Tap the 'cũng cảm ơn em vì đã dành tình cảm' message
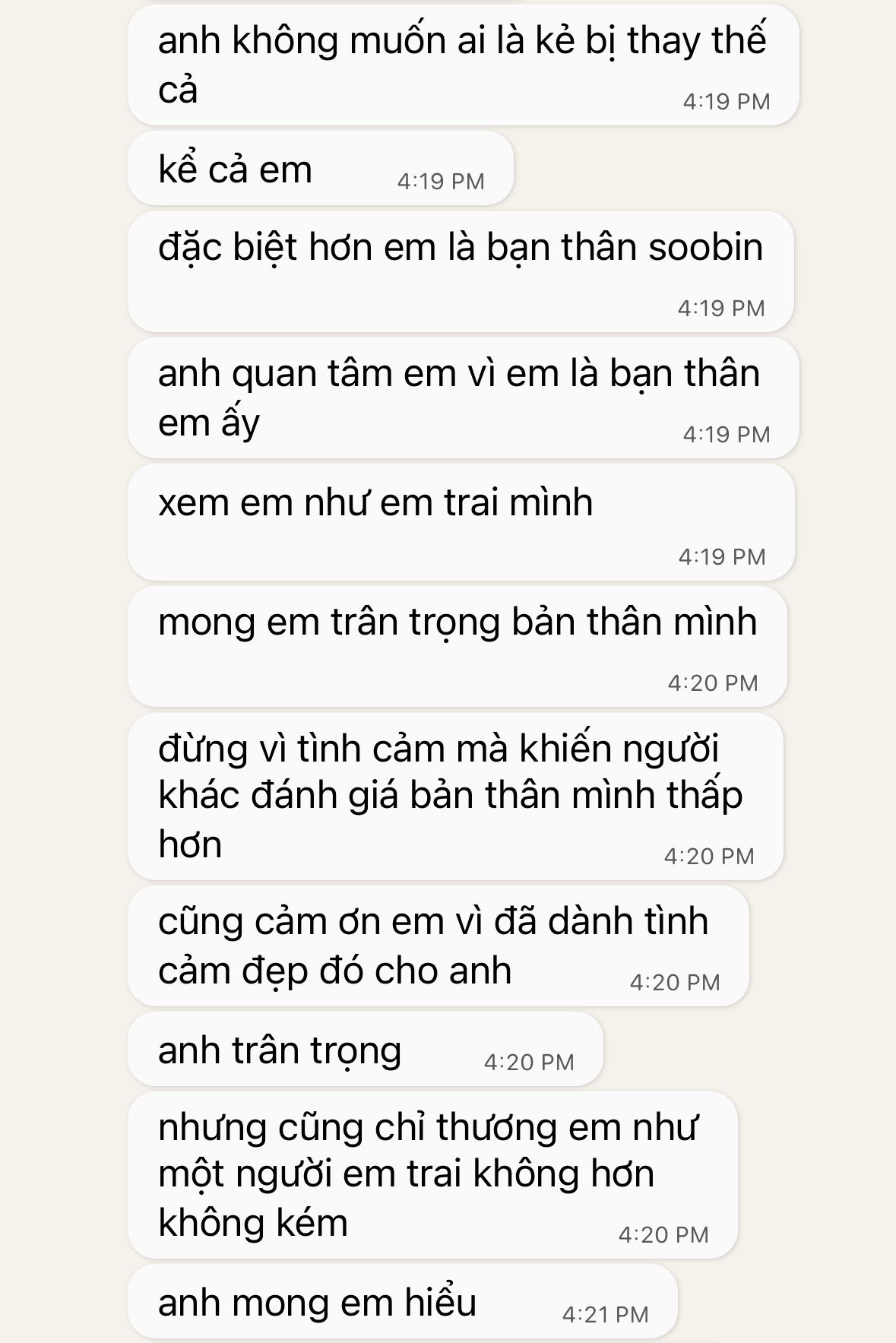The height and width of the screenshot is (1343, 896). pyautogui.click(x=438, y=945)
